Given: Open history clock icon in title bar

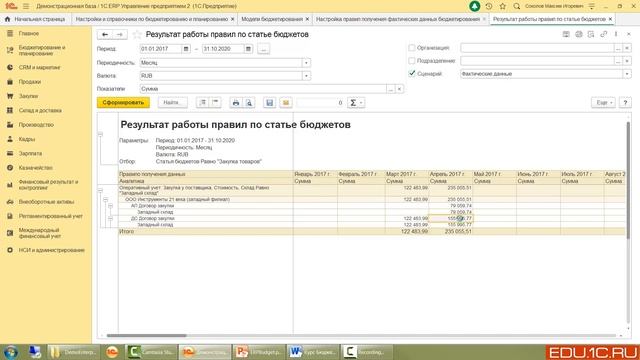Looking at the screenshot, I should click(x=489, y=6).
